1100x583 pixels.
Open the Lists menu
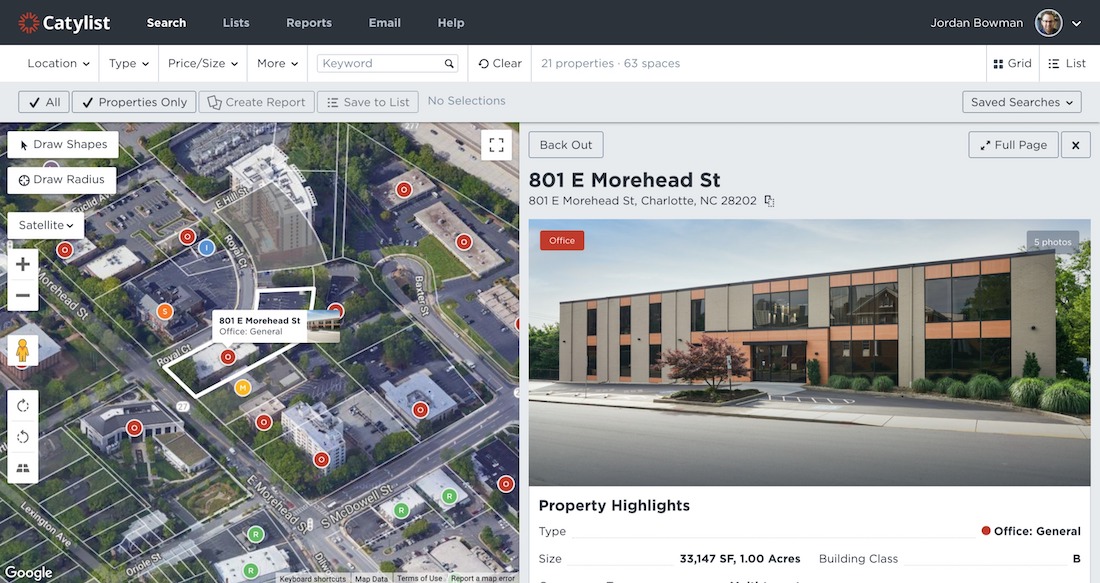pos(236,23)
